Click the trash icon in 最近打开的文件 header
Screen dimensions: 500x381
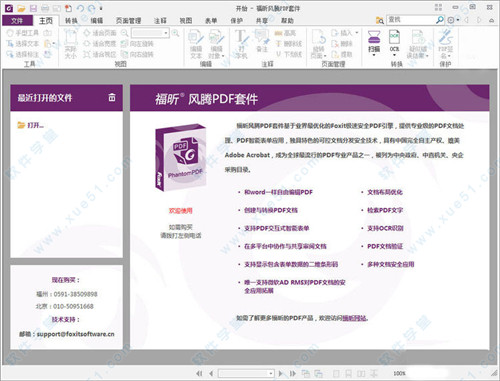tap(112, 97)
